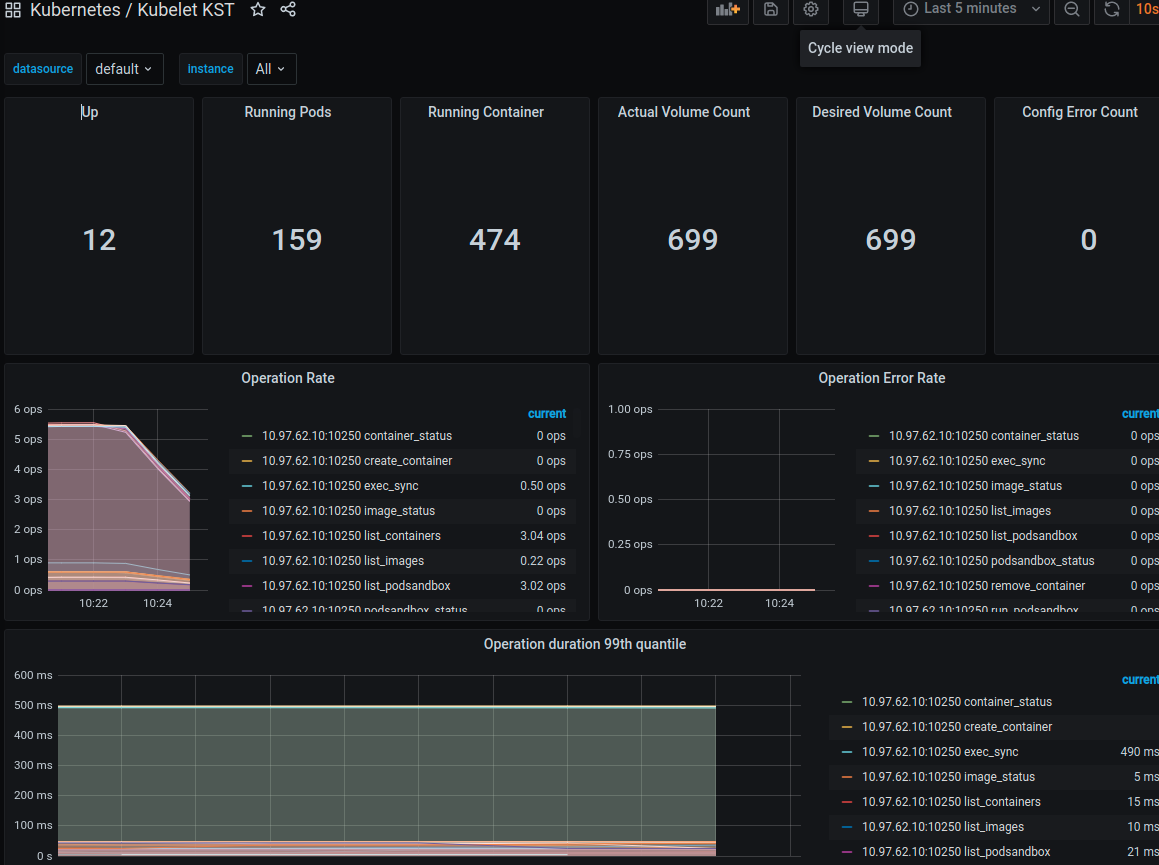The height and width of the screenshot is (865, 1159).
Task: Zoom out the time range
Action: click(x=1072, y=10)
